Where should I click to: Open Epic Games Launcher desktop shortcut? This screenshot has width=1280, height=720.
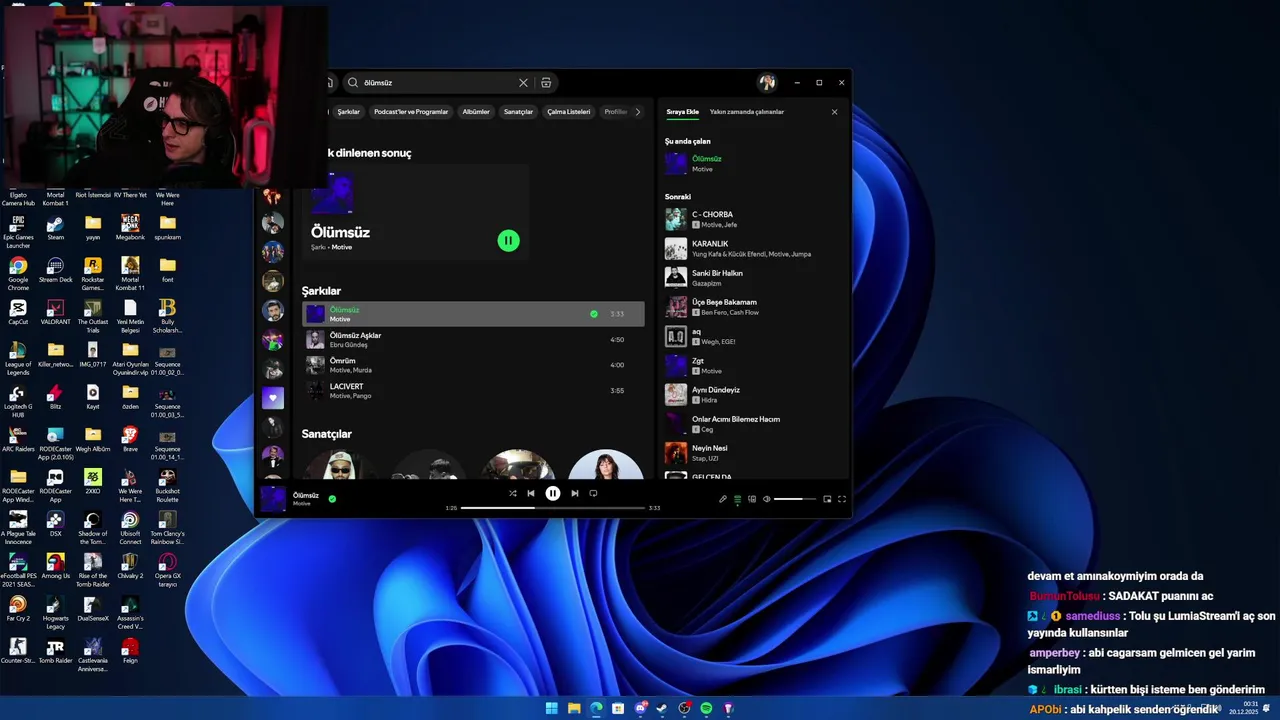point(18,231)
